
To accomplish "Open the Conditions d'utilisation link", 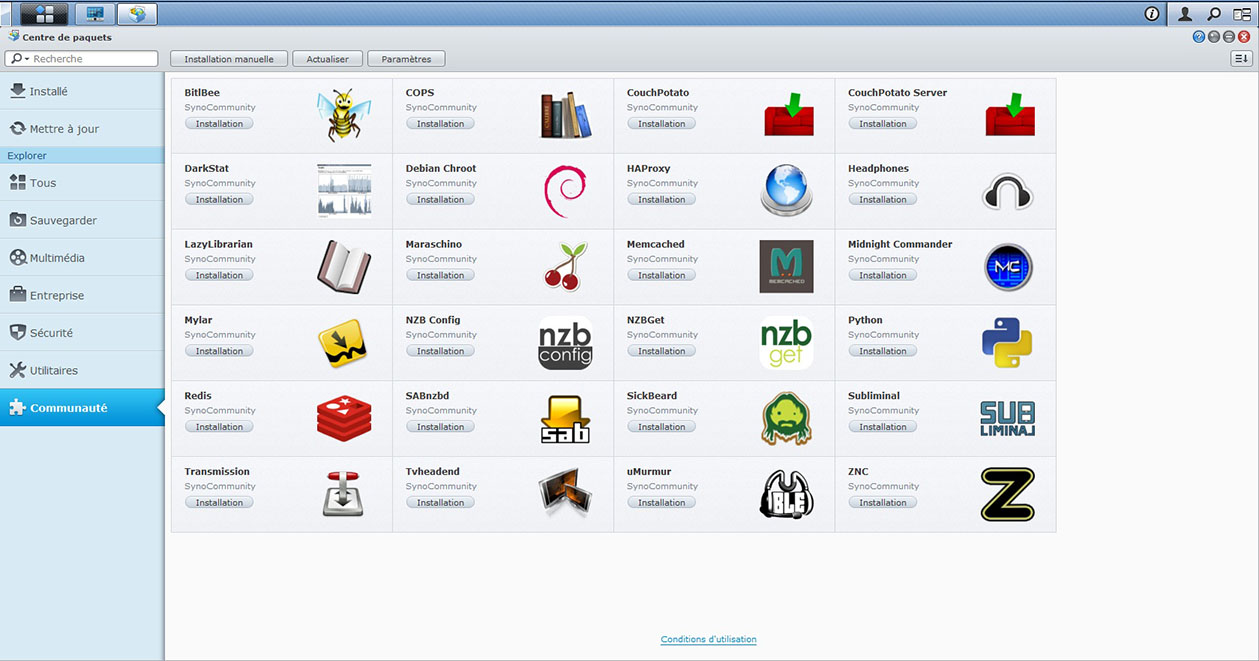I will coord(709,640).
